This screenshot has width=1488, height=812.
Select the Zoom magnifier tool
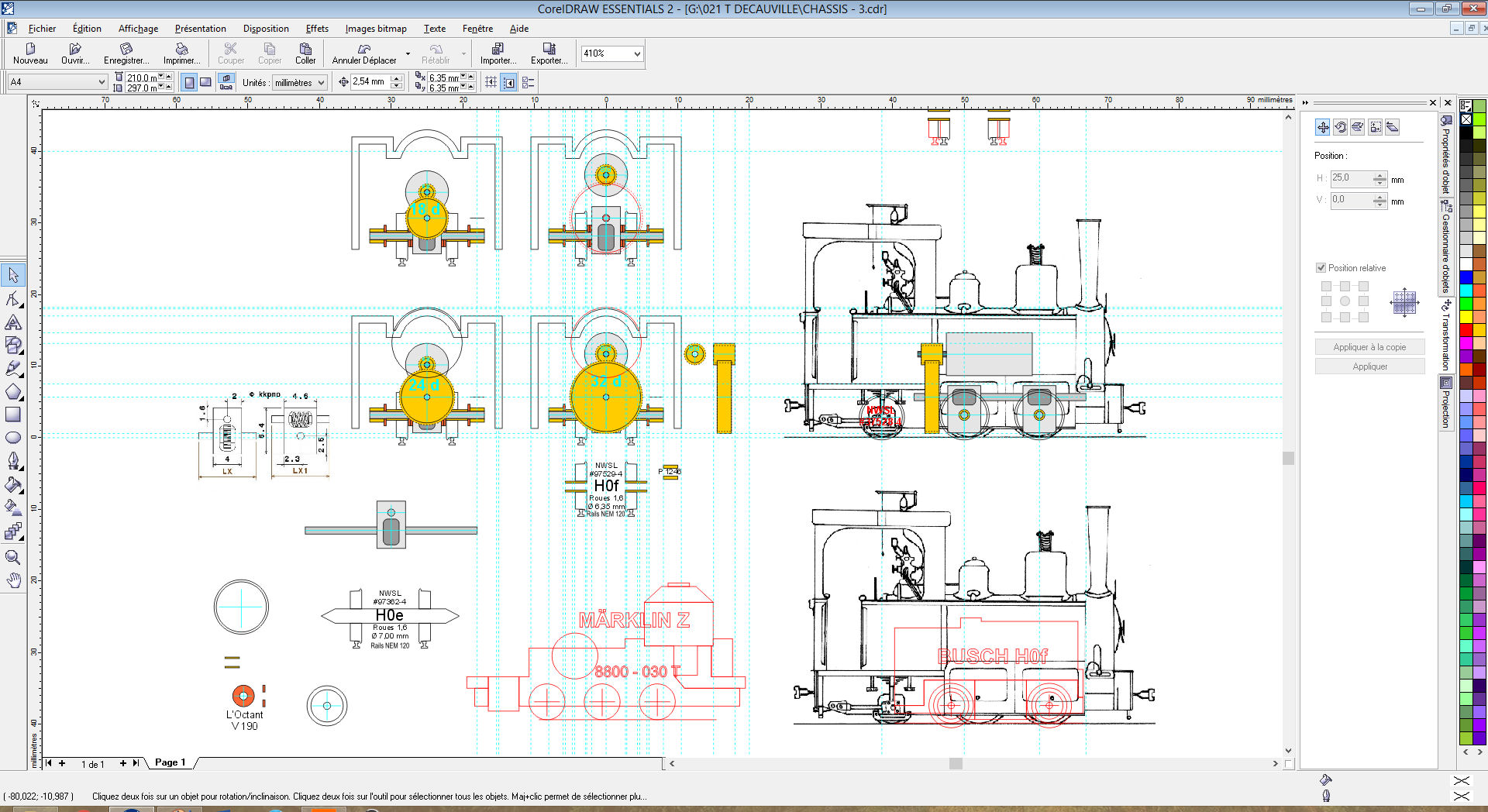pos(13,556)
